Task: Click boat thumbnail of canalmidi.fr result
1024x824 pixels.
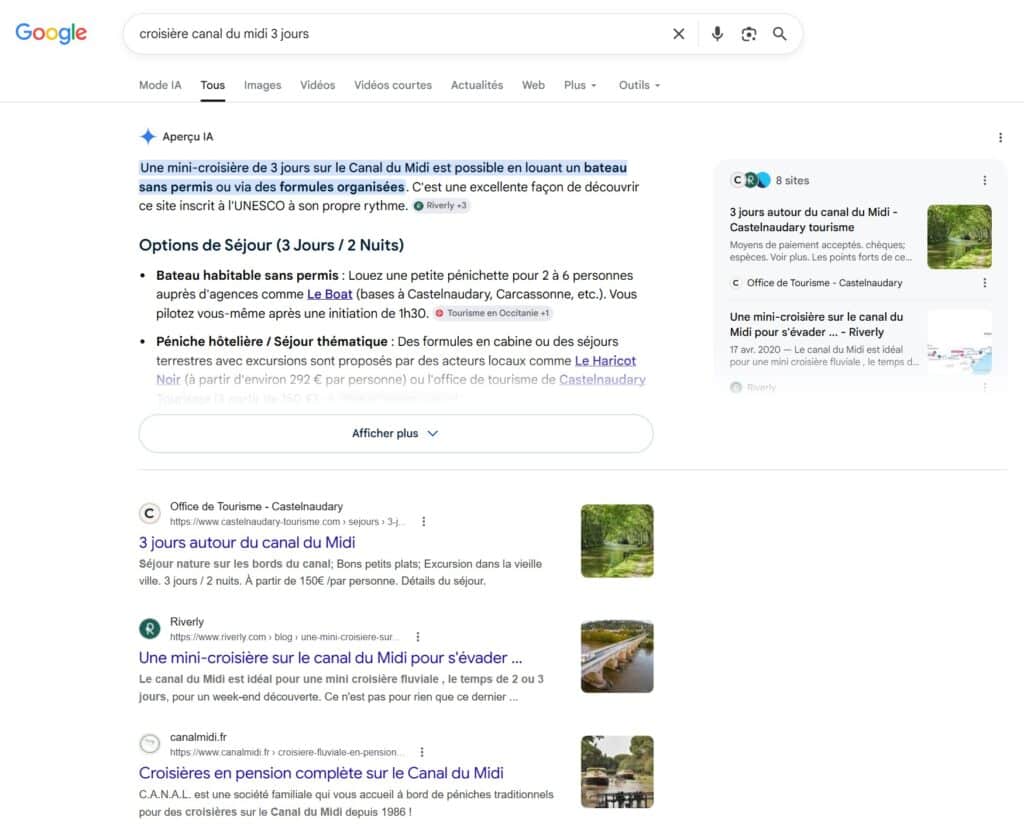Action: (x=617, y=772)
